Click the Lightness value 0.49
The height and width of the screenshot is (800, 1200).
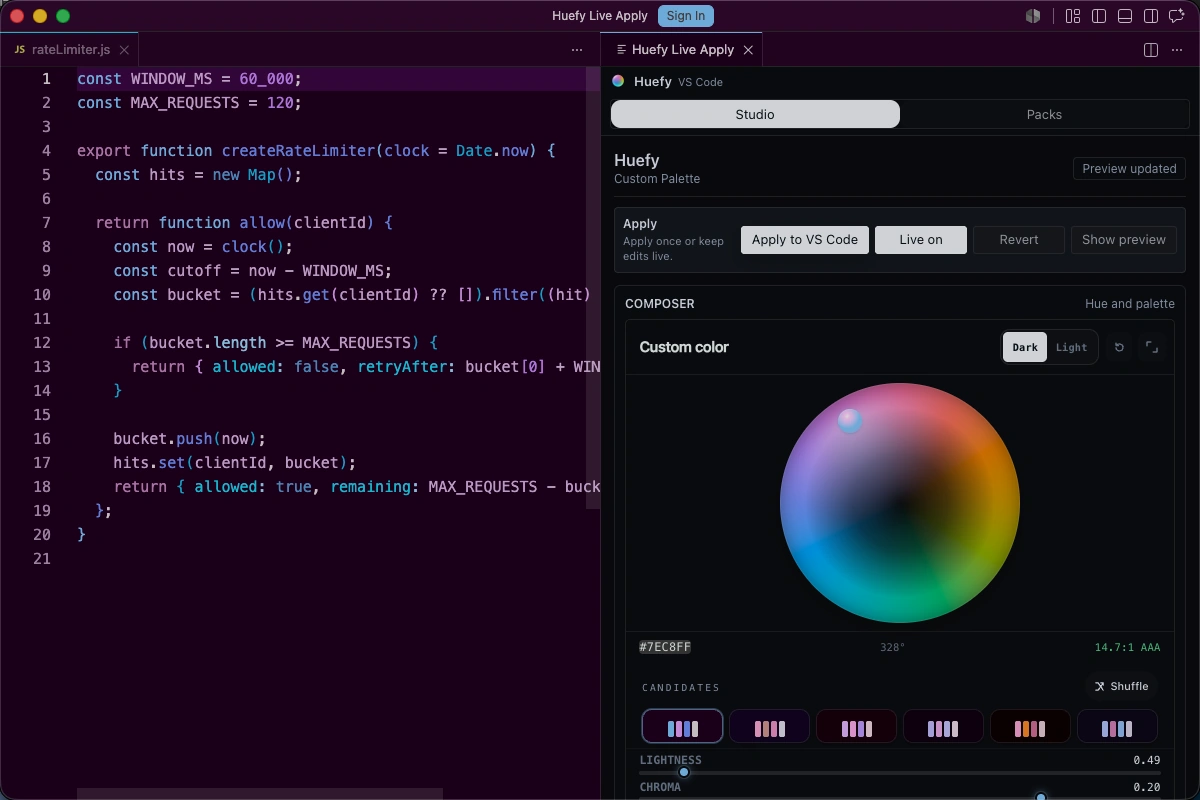coord(1147,760)
